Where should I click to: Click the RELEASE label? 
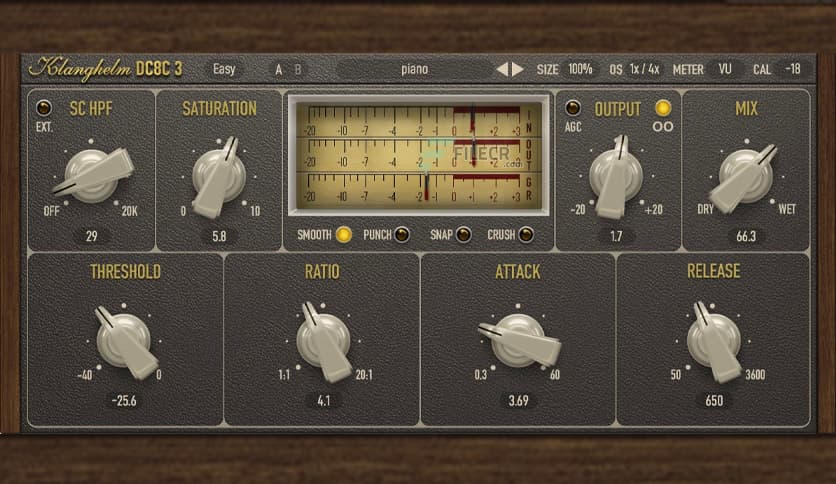pyautogui.click(x=713, y=271)
